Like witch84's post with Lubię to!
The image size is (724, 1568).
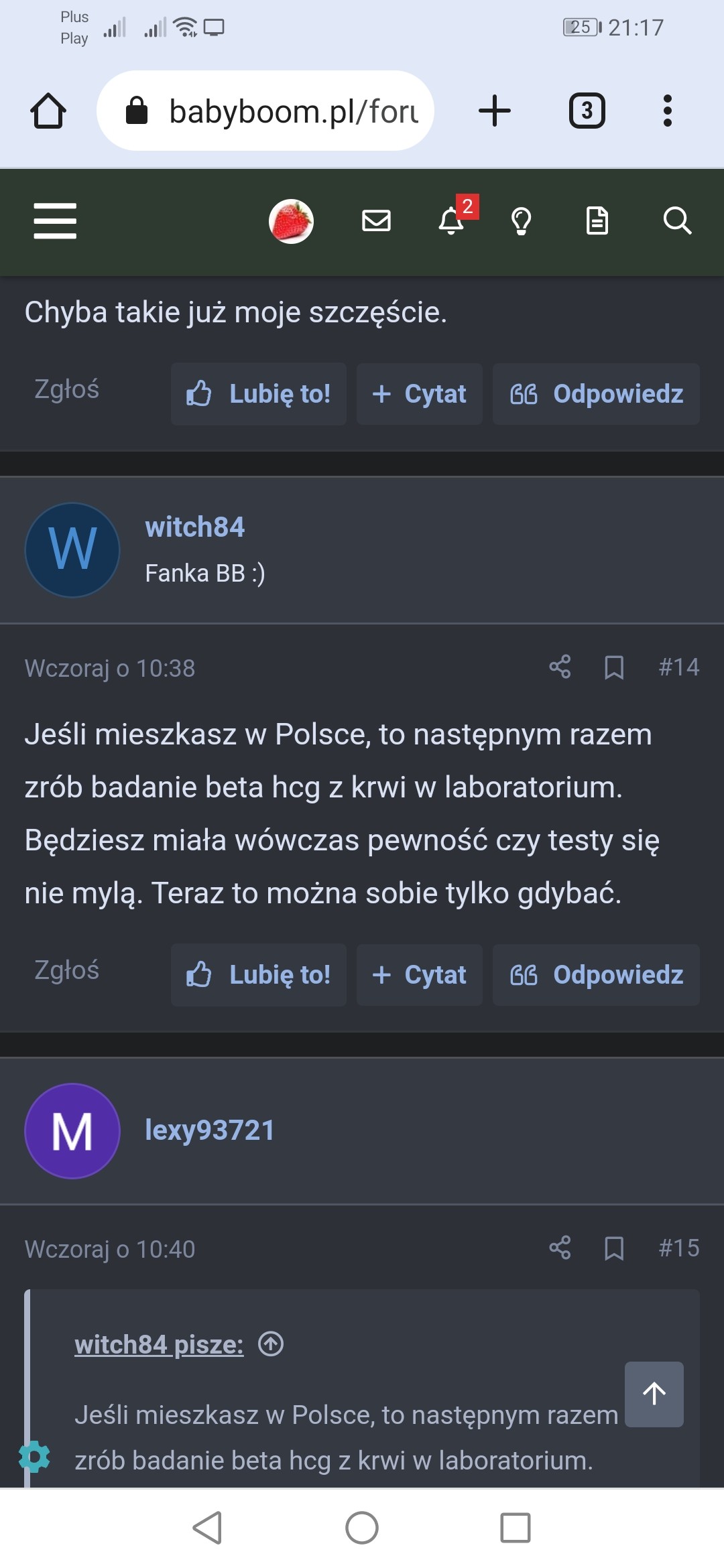click(x=259, y=975)
